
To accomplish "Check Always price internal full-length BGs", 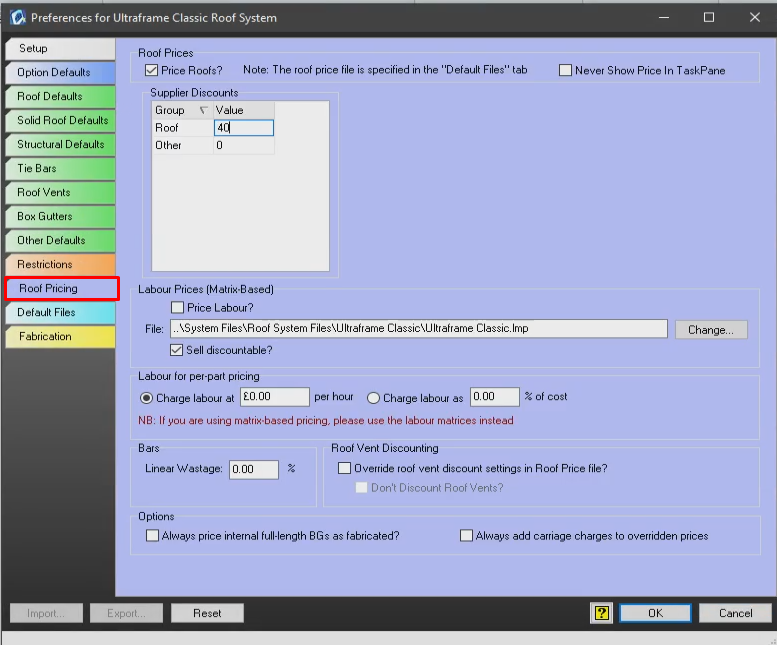I will (152, 536).
